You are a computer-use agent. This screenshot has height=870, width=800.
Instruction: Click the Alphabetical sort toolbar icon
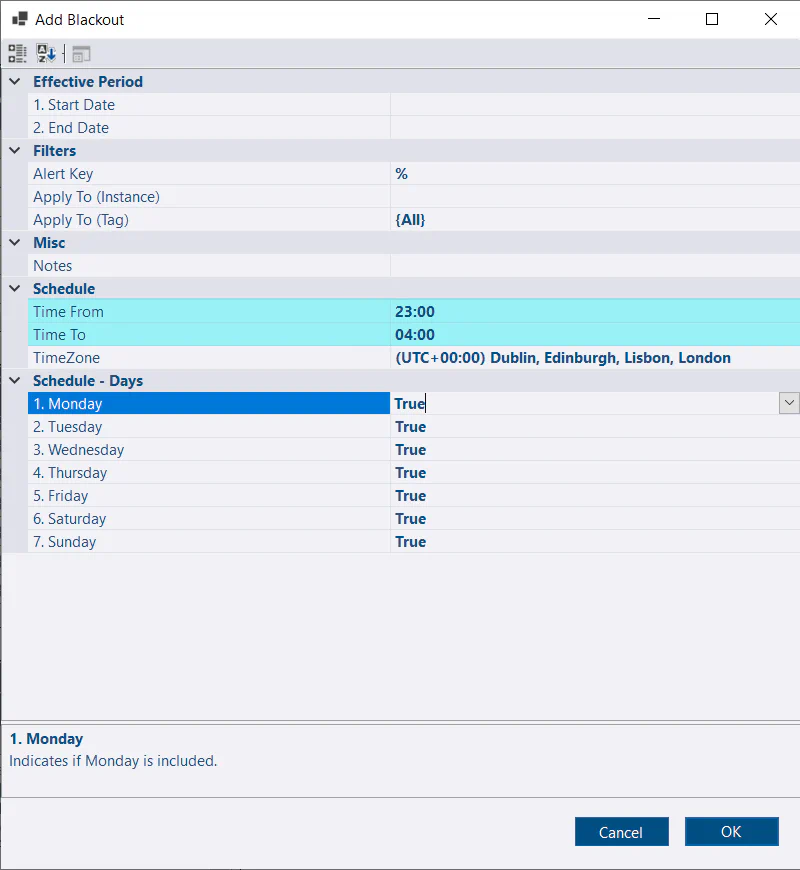(47, 54)
